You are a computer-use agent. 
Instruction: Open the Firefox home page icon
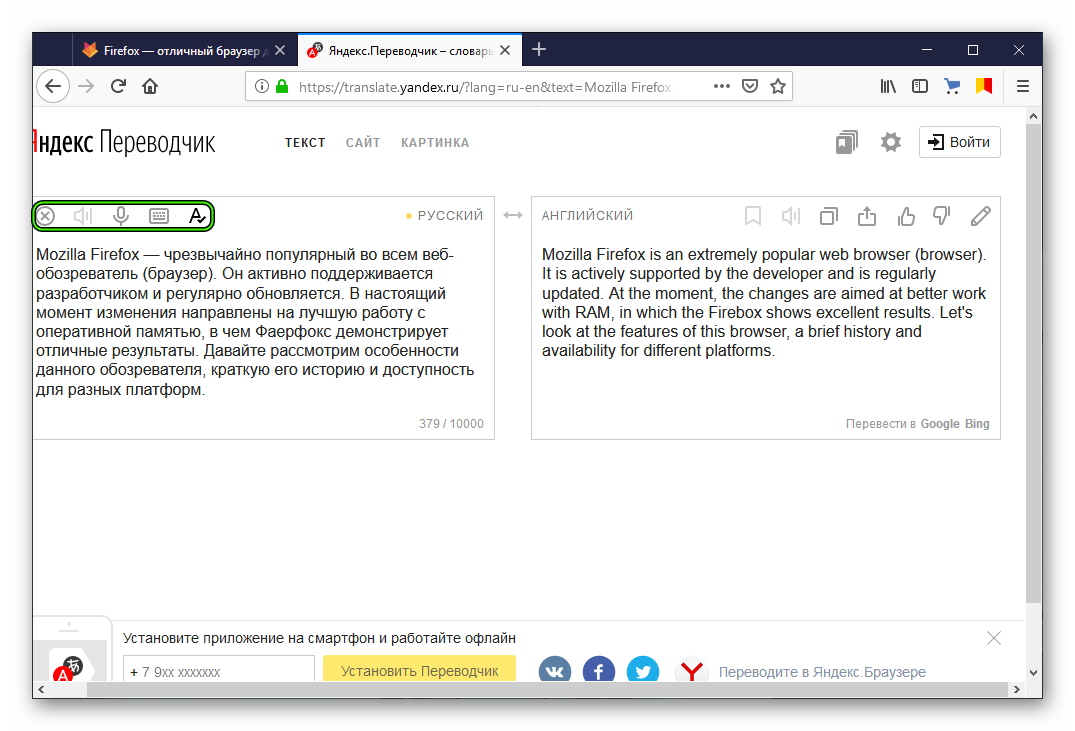[x=150, y=86]
